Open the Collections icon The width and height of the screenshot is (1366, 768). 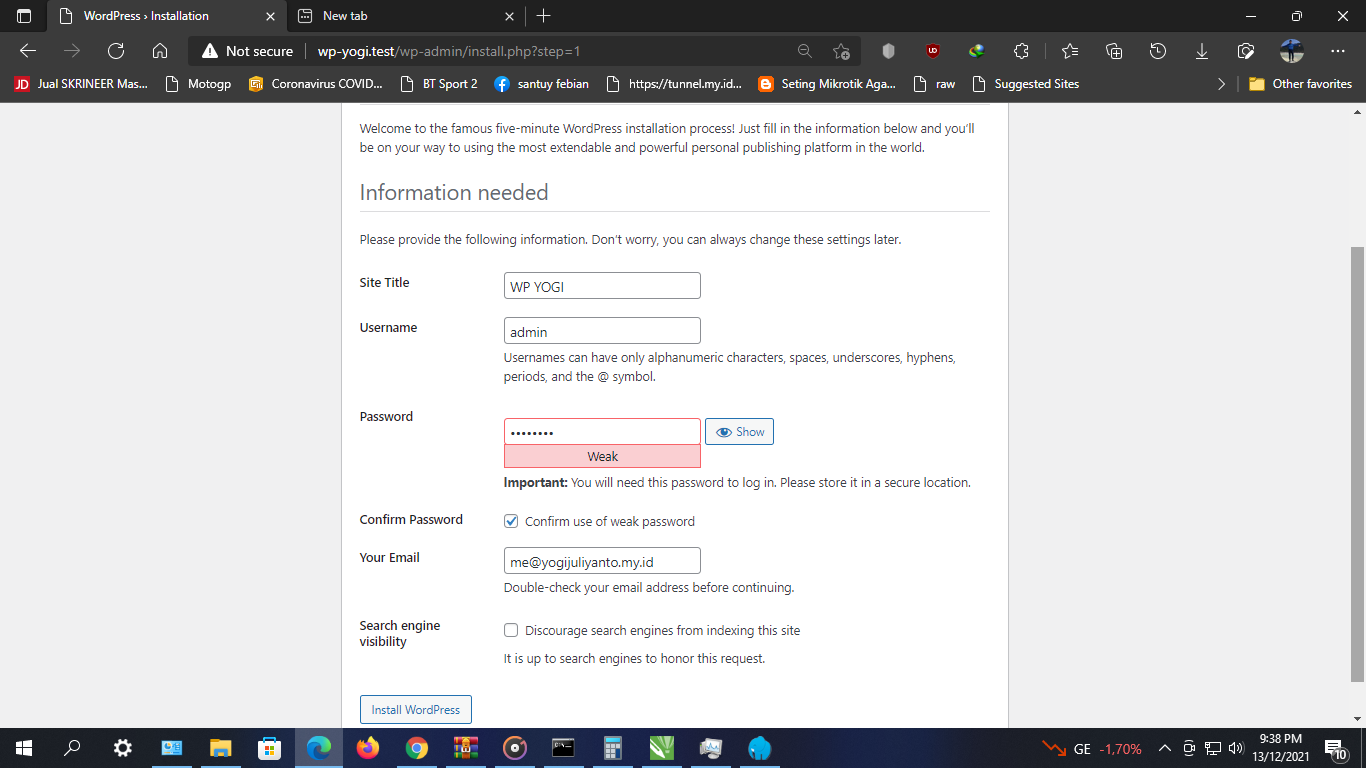(x=1114, y=51)
